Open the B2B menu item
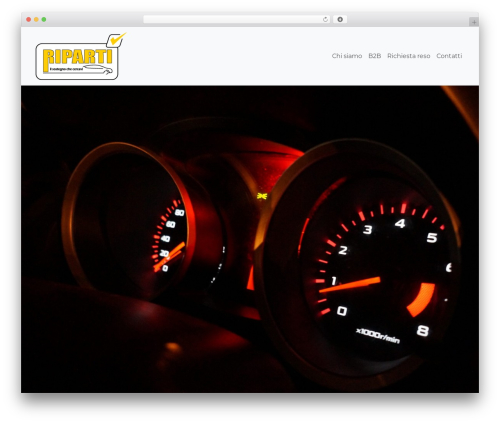The height and width of the screenshot is (423, 500). click(375, 56)
